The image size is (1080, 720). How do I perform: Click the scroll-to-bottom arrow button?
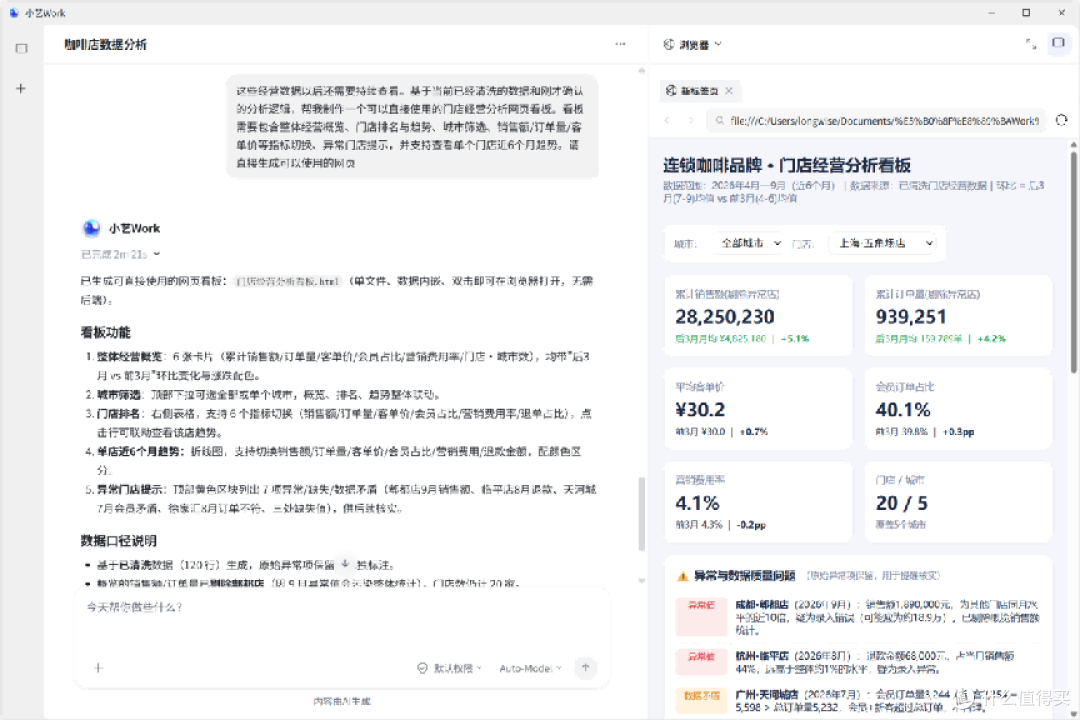[x=345, y=564]
